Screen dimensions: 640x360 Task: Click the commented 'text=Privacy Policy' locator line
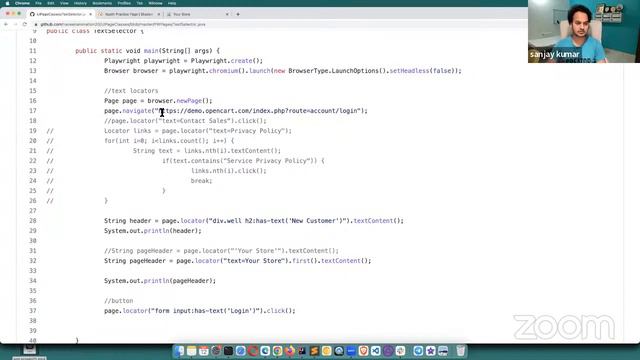click(198, 131)
